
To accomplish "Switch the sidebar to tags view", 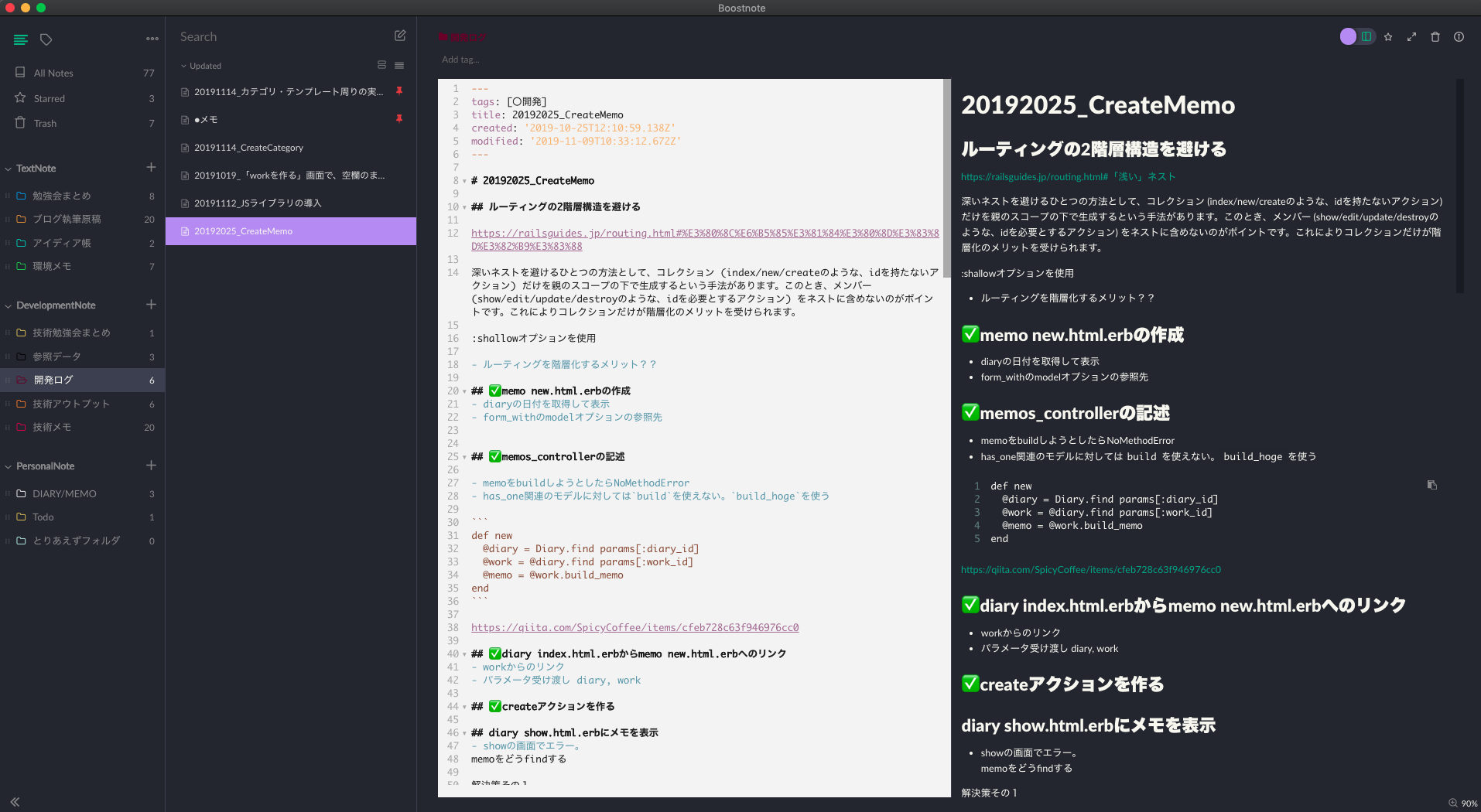I will (x=46, y=39).
